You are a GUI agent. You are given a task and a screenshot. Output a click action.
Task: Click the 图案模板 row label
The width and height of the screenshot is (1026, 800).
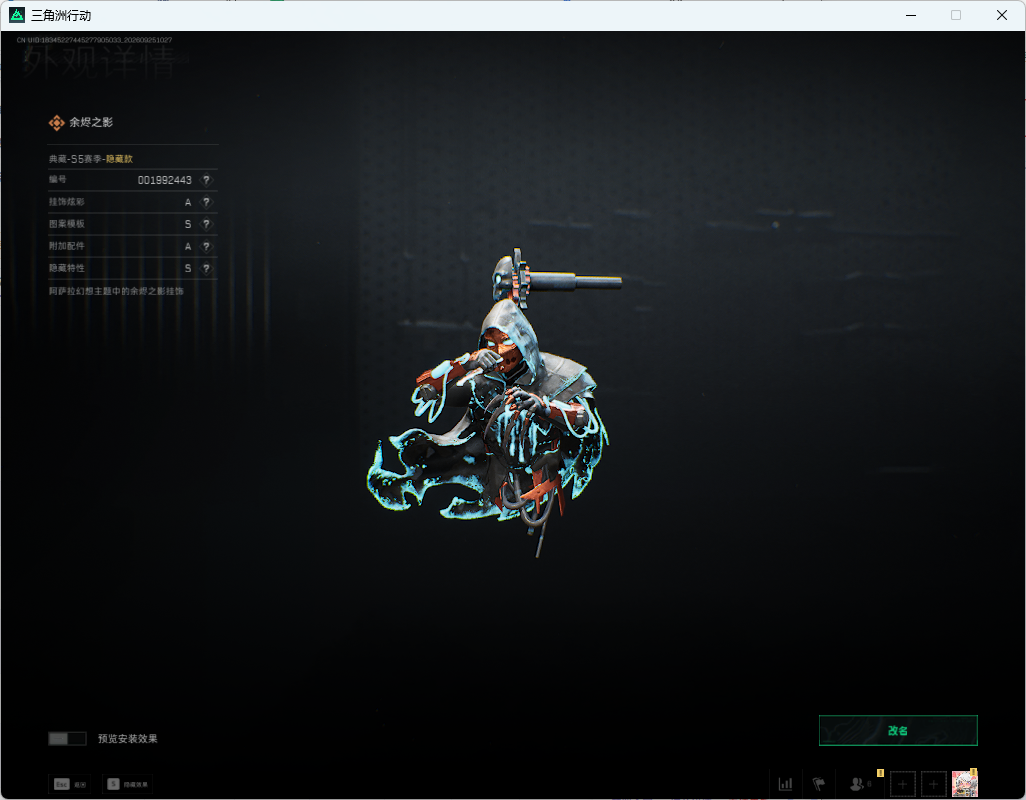click(67, 224)
